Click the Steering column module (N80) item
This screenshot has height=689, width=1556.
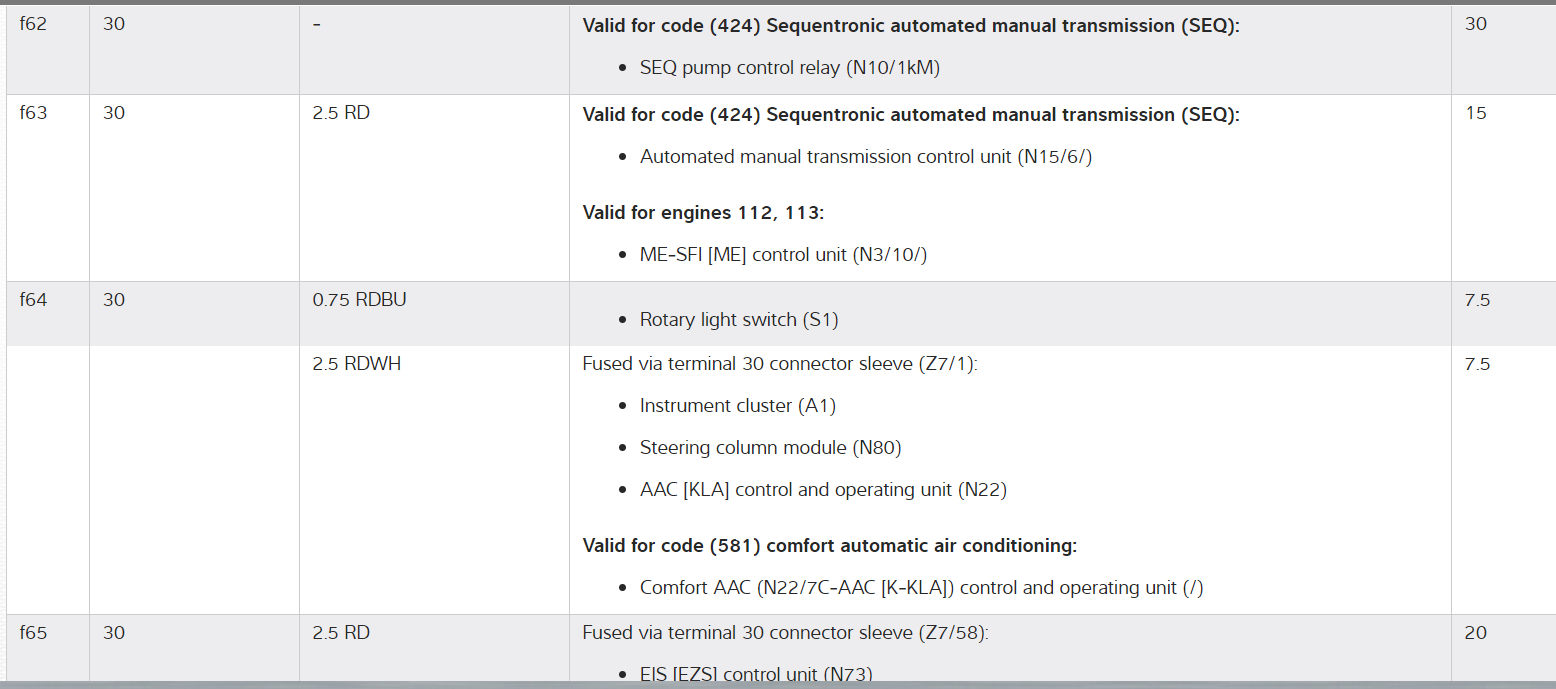tap(770, 448)
